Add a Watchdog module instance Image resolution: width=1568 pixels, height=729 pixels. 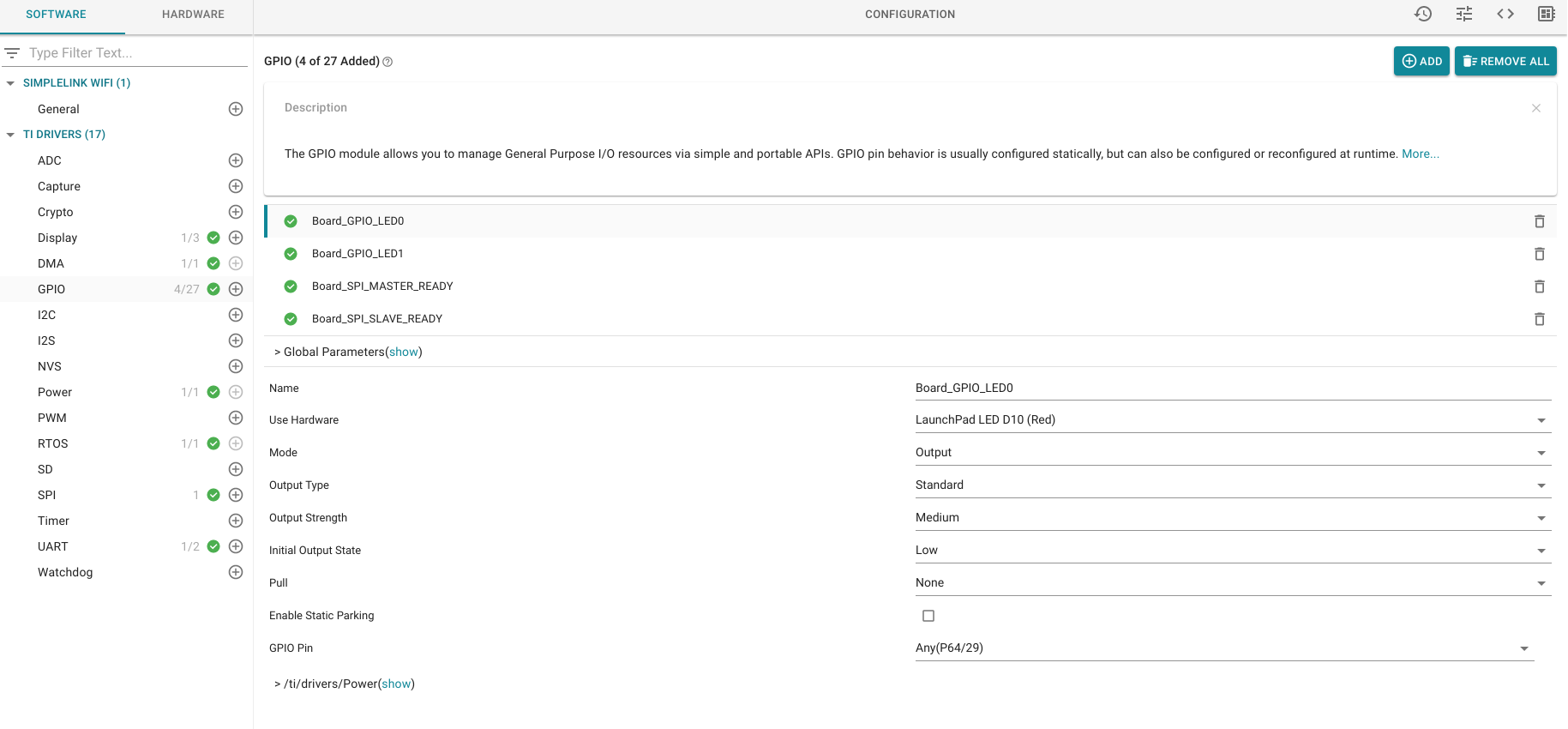tap(236, 572)
